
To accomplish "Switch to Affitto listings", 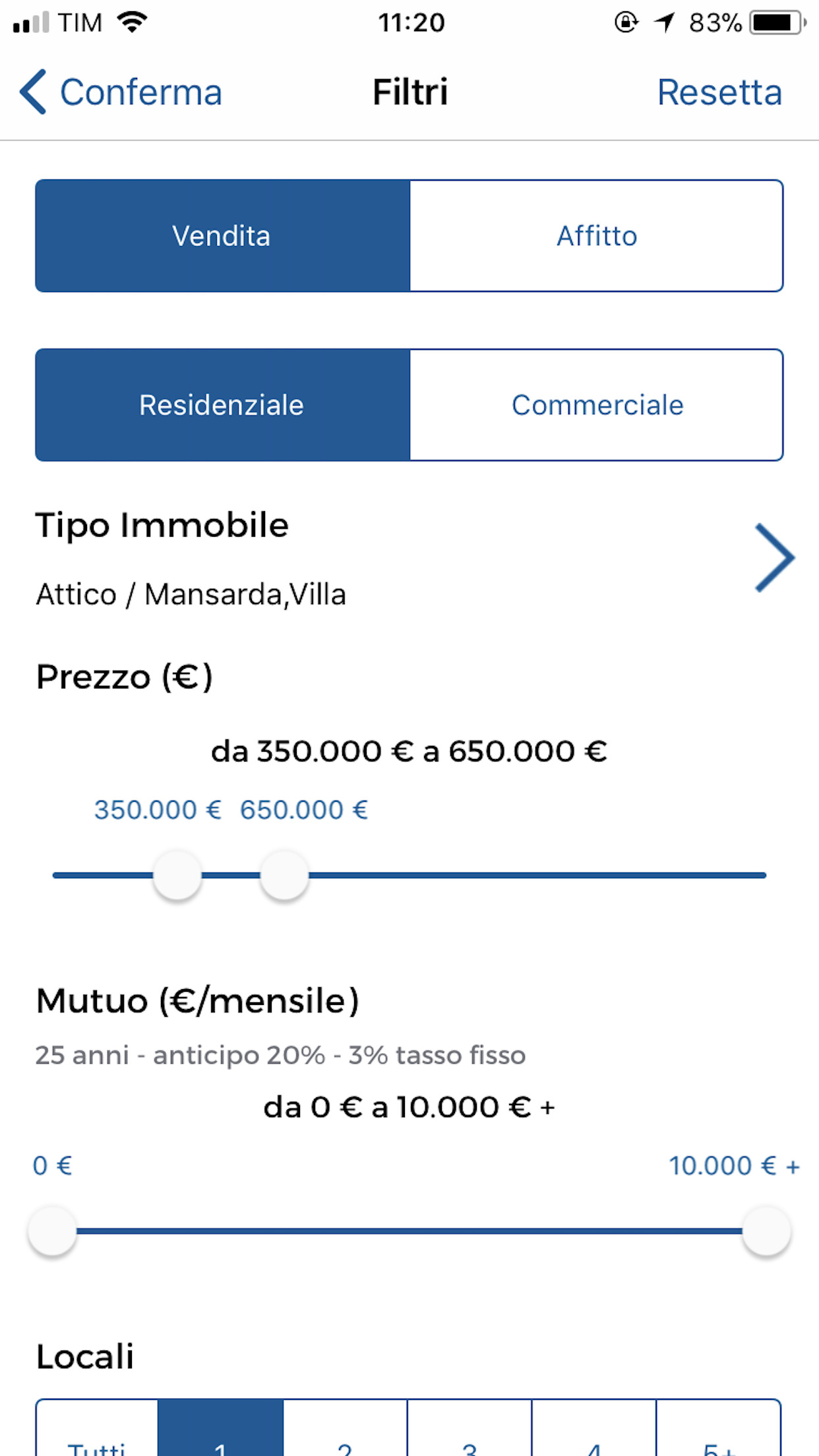I will click(597, 235).
